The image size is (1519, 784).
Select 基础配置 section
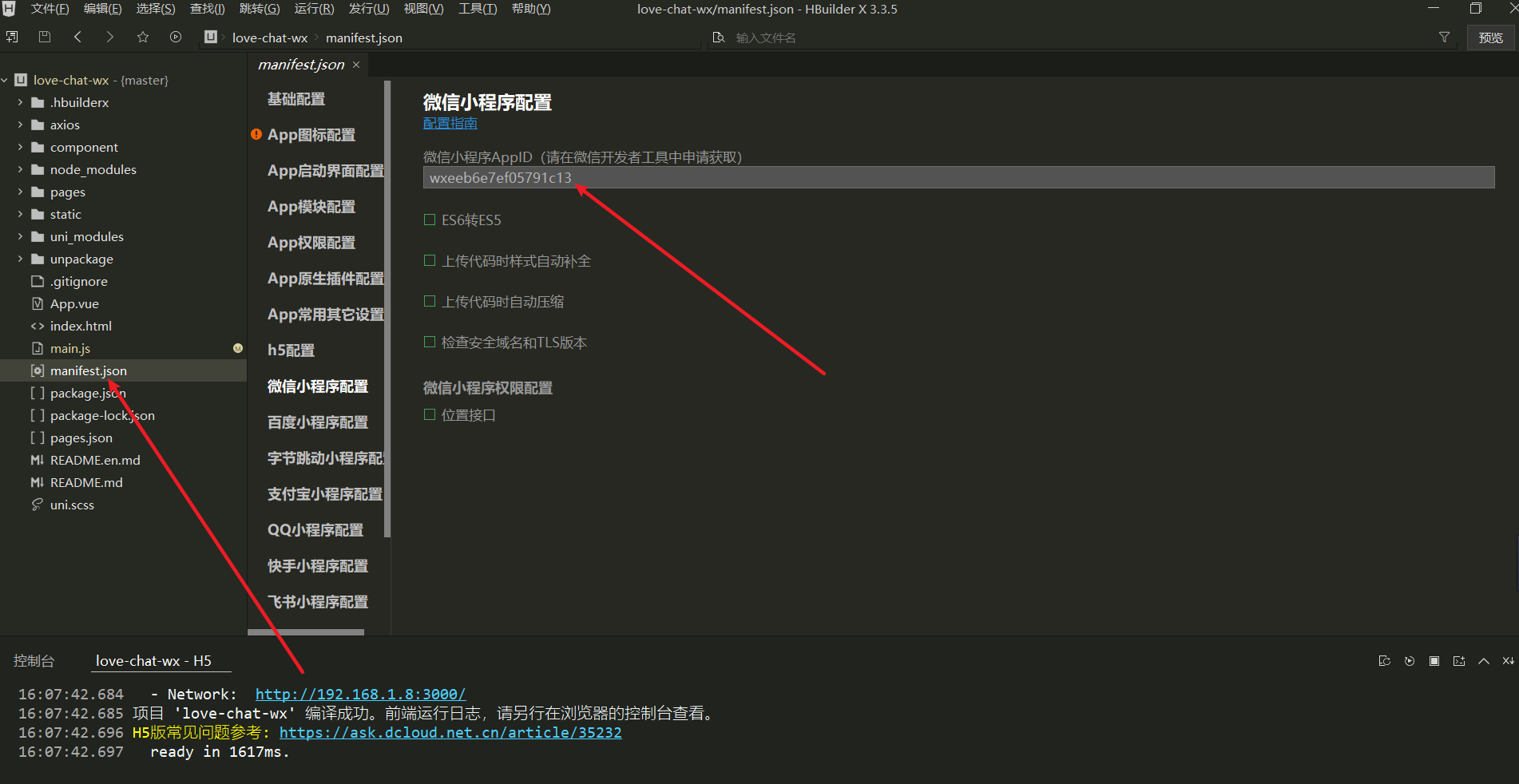(x=296, y=99)
